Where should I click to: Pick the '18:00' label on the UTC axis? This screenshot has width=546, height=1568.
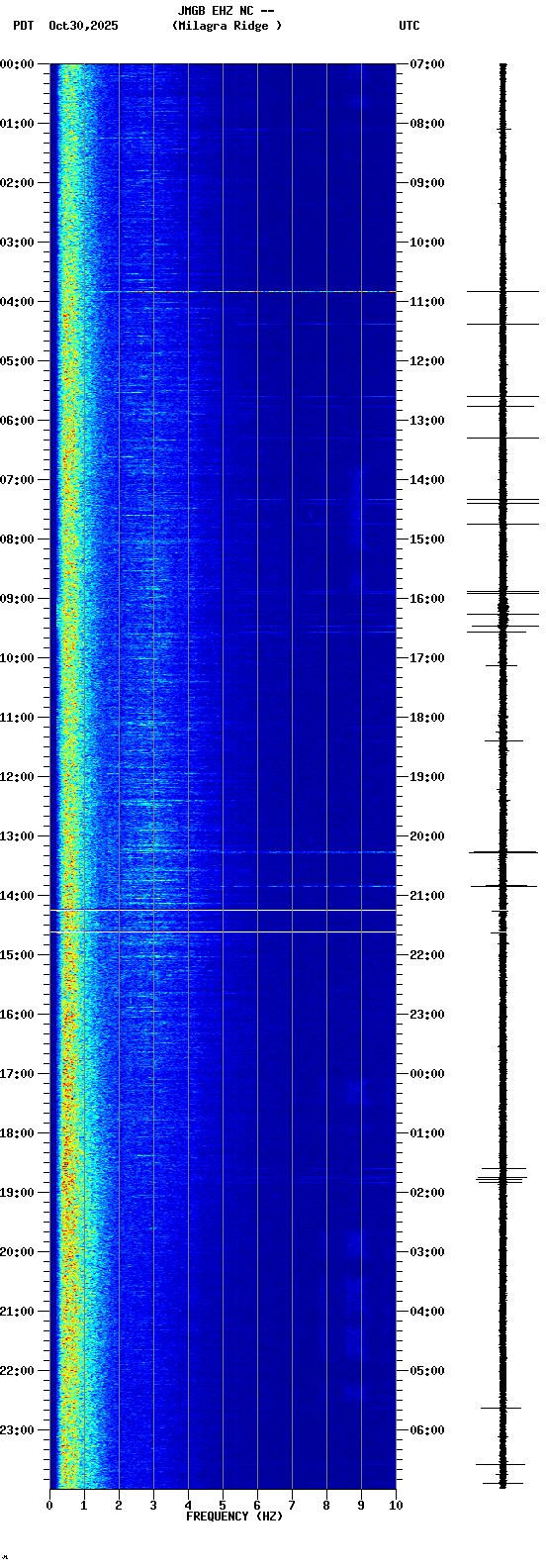[x=427, y=718]
